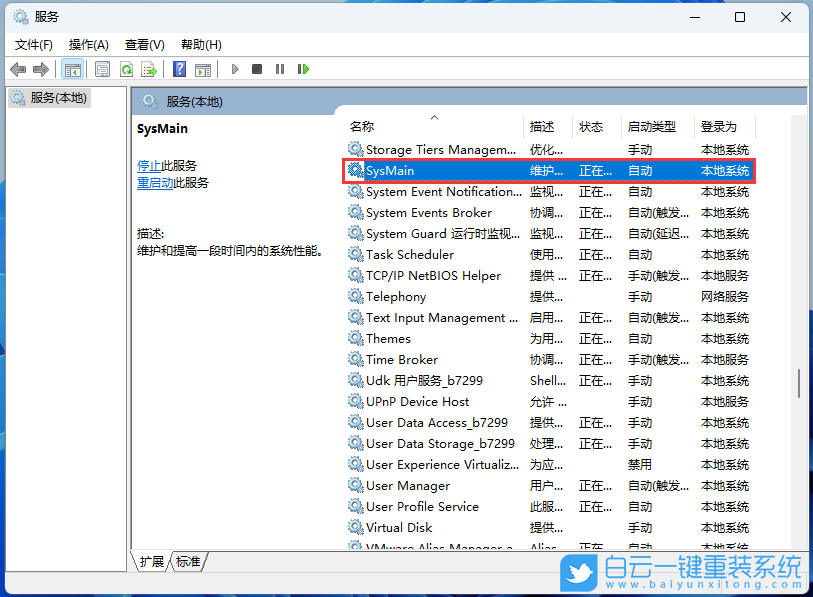Open the 文件 menu
813x597 pixels.
33,44
